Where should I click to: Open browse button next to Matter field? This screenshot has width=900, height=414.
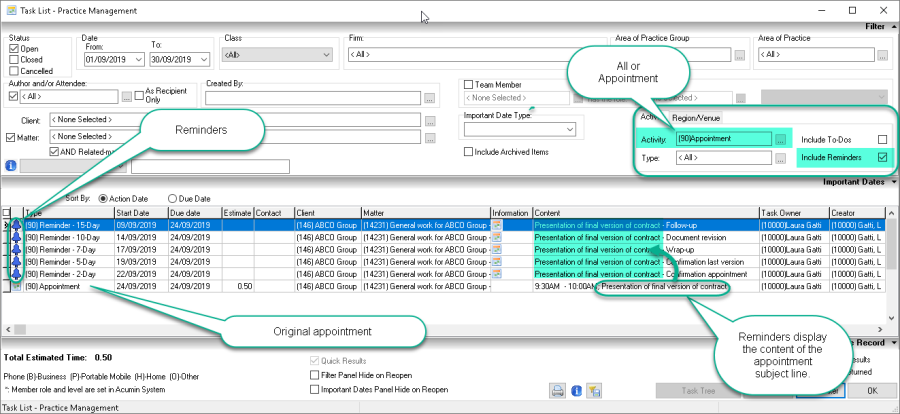pyautogui.click(x=430, y=138)
